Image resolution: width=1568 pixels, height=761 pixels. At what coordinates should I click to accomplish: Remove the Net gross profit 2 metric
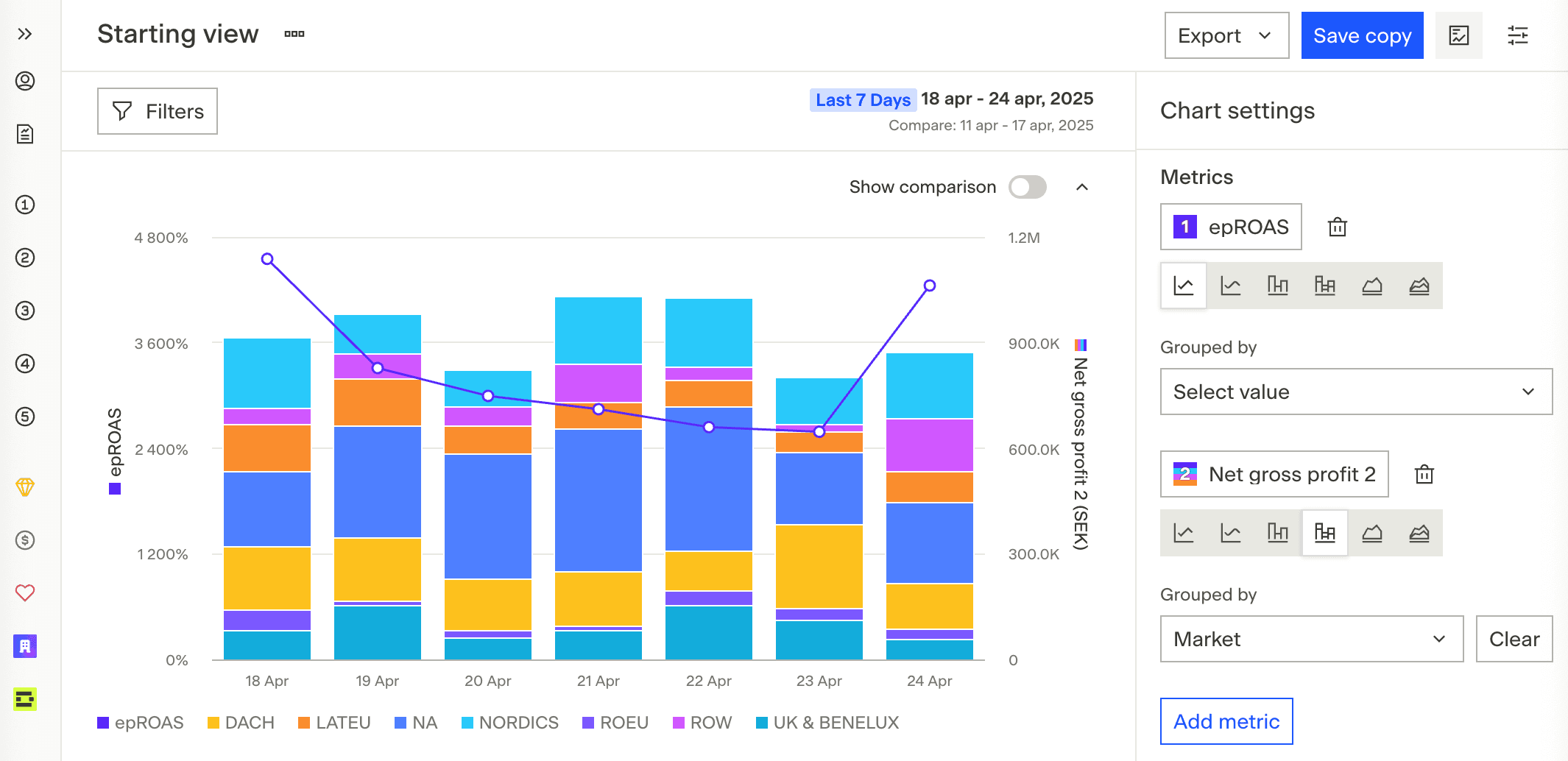1424,475
